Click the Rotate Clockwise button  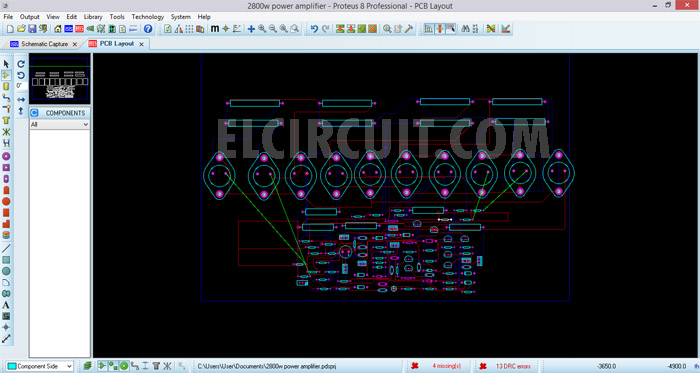[x=21, y=64]
